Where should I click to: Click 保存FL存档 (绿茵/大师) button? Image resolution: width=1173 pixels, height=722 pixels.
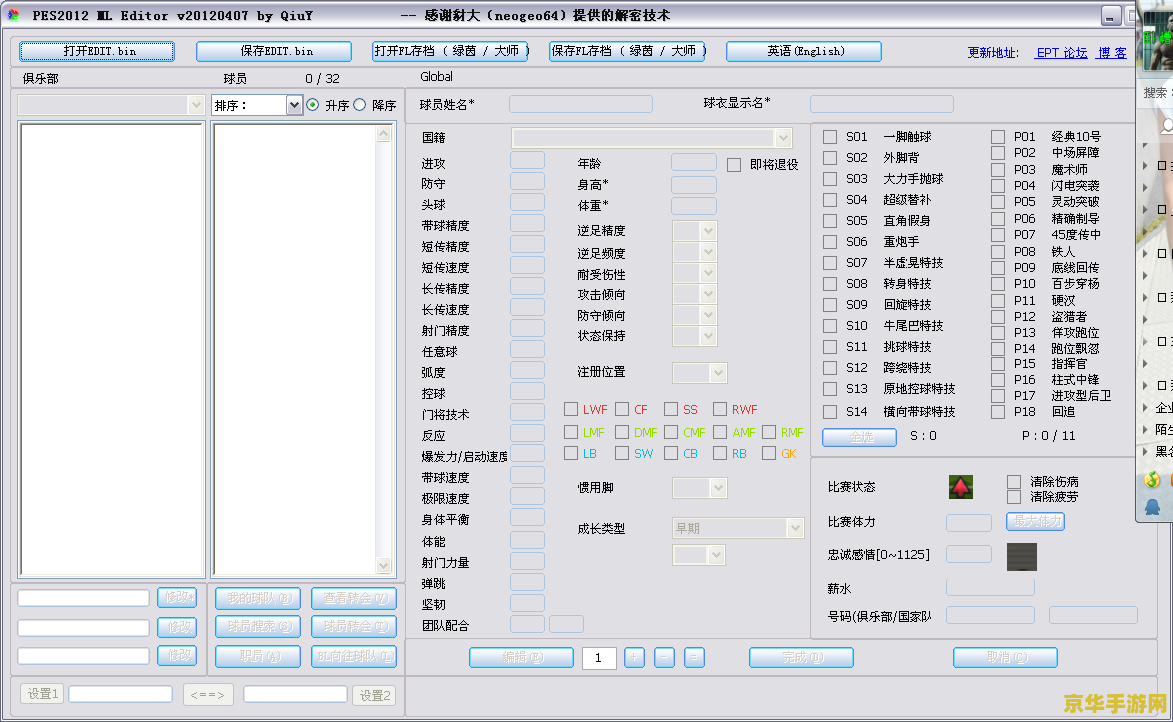pos(627,51)
